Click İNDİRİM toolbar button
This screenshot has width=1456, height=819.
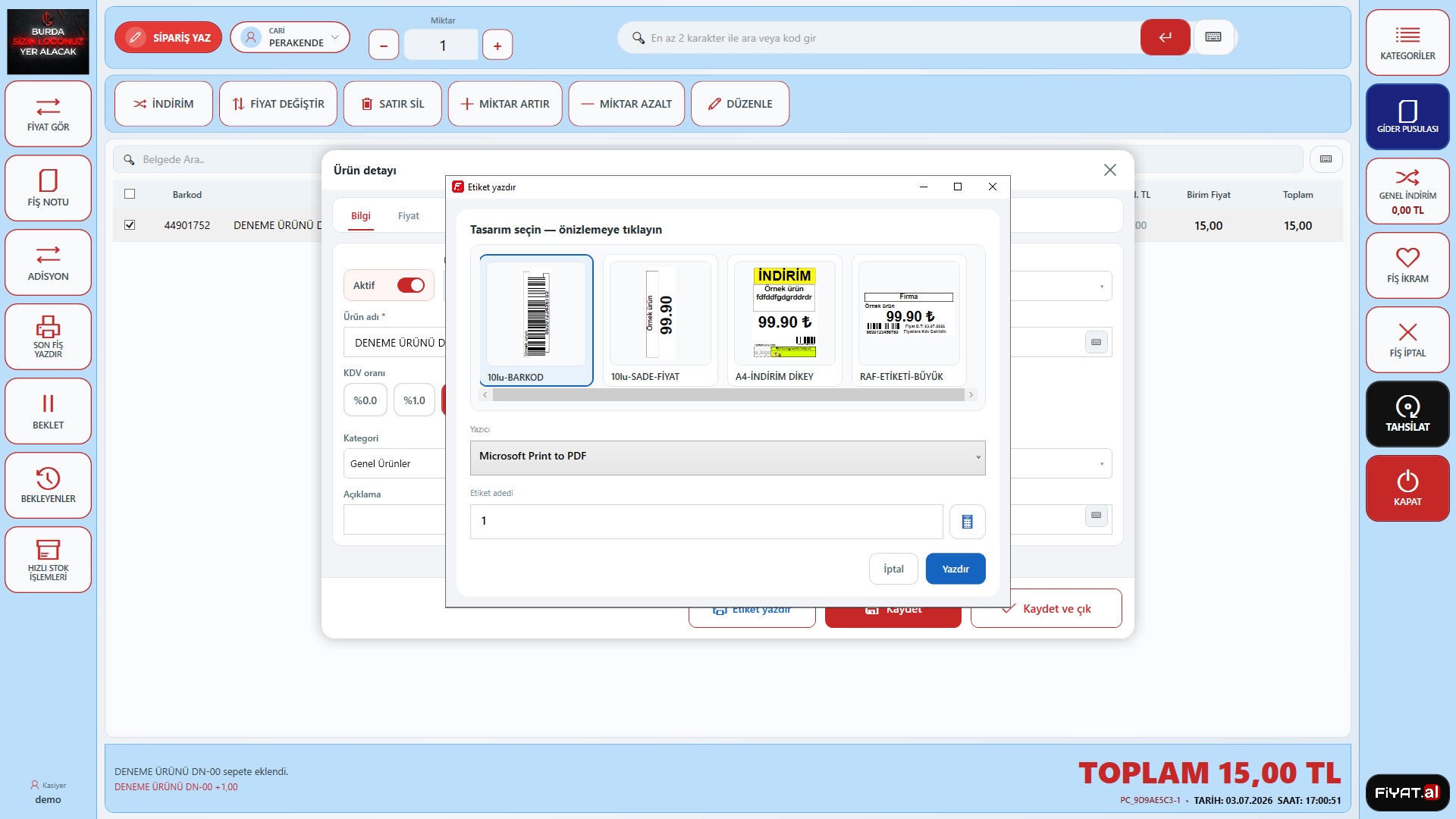(164, 104)
